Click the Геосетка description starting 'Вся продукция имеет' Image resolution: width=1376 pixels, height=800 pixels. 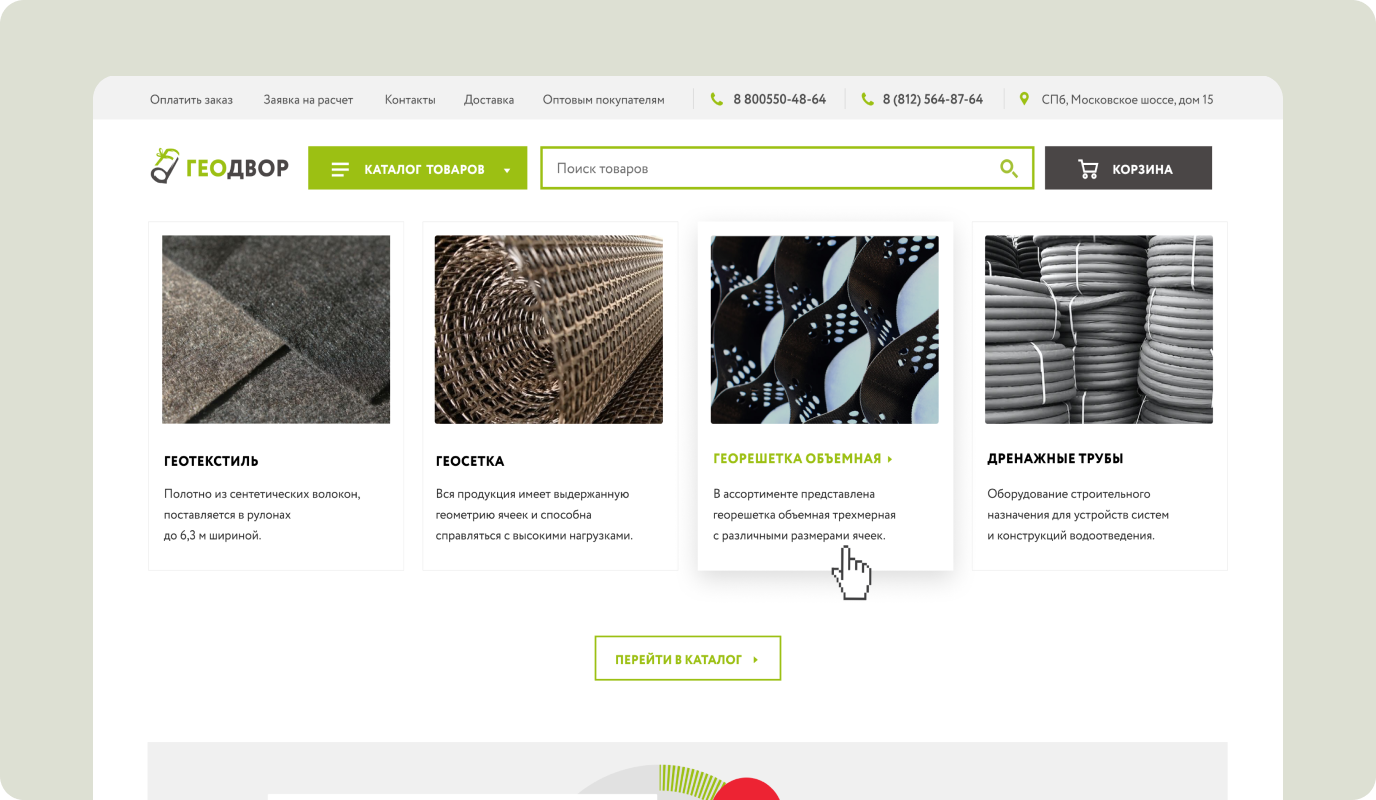pyautogui.click(x=534, y=515)
